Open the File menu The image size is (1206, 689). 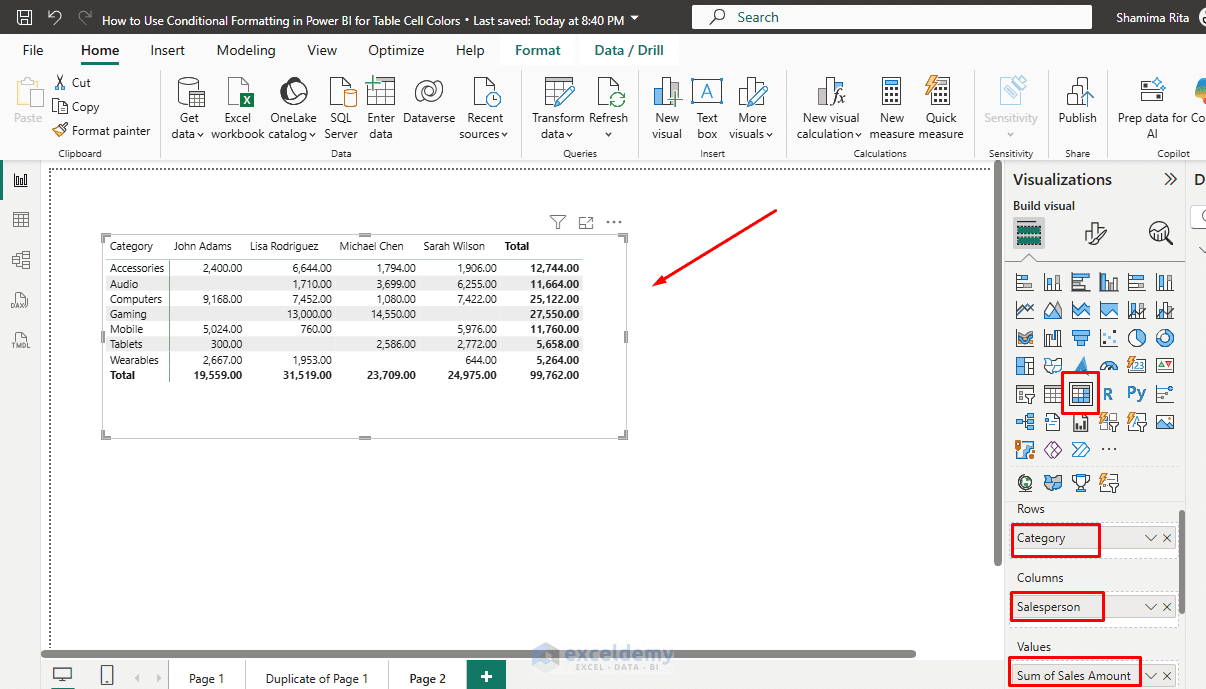33,50
